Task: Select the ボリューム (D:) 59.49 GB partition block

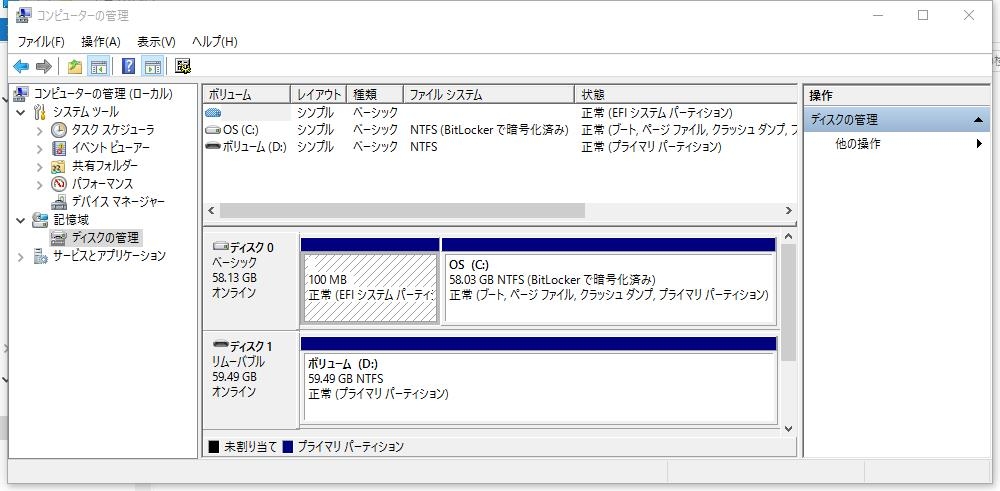Action: [539, 380]
